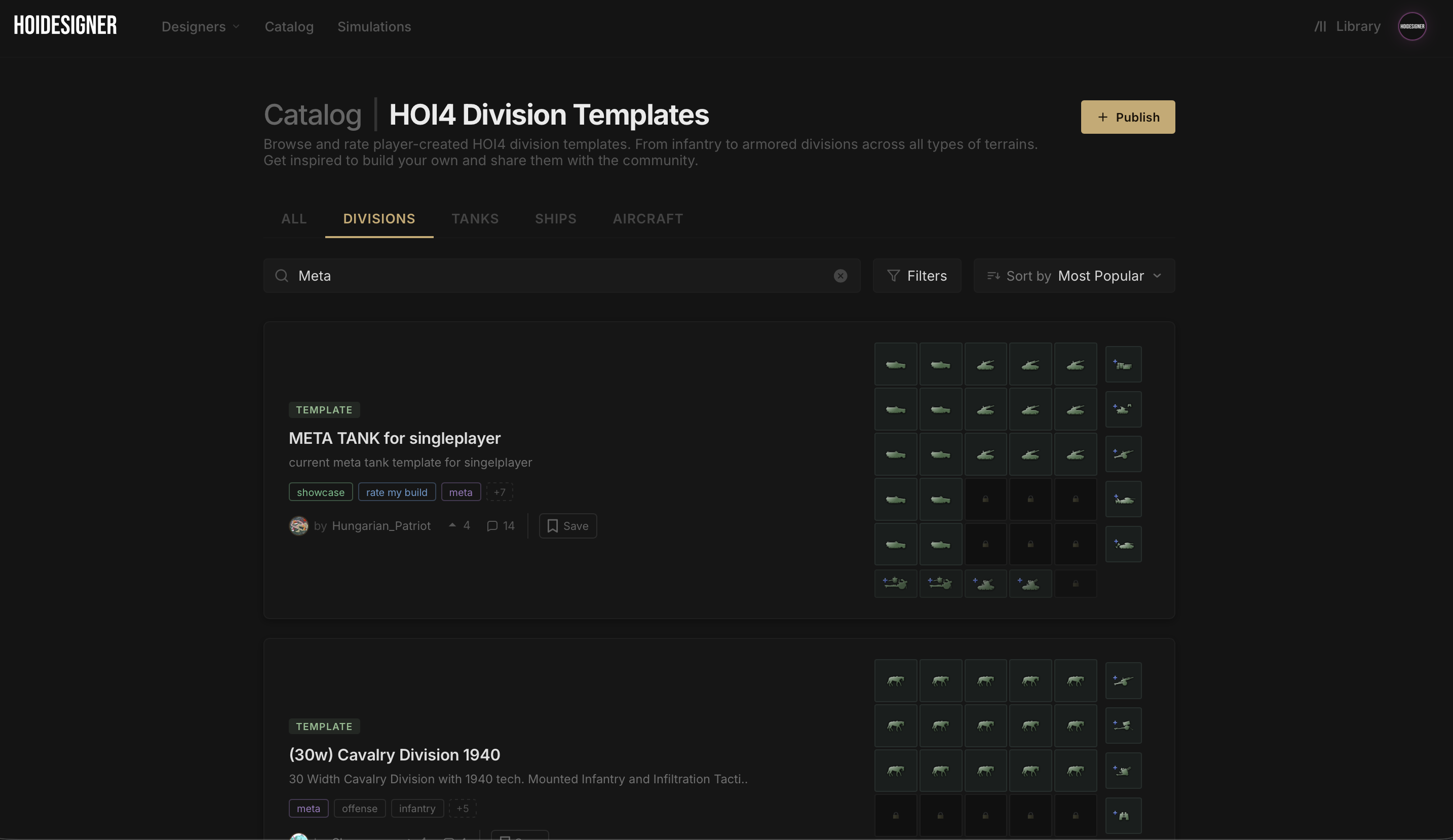Open the user profile avatar
Screen dimensions: 1453x840
click(x=1412, y=26)
